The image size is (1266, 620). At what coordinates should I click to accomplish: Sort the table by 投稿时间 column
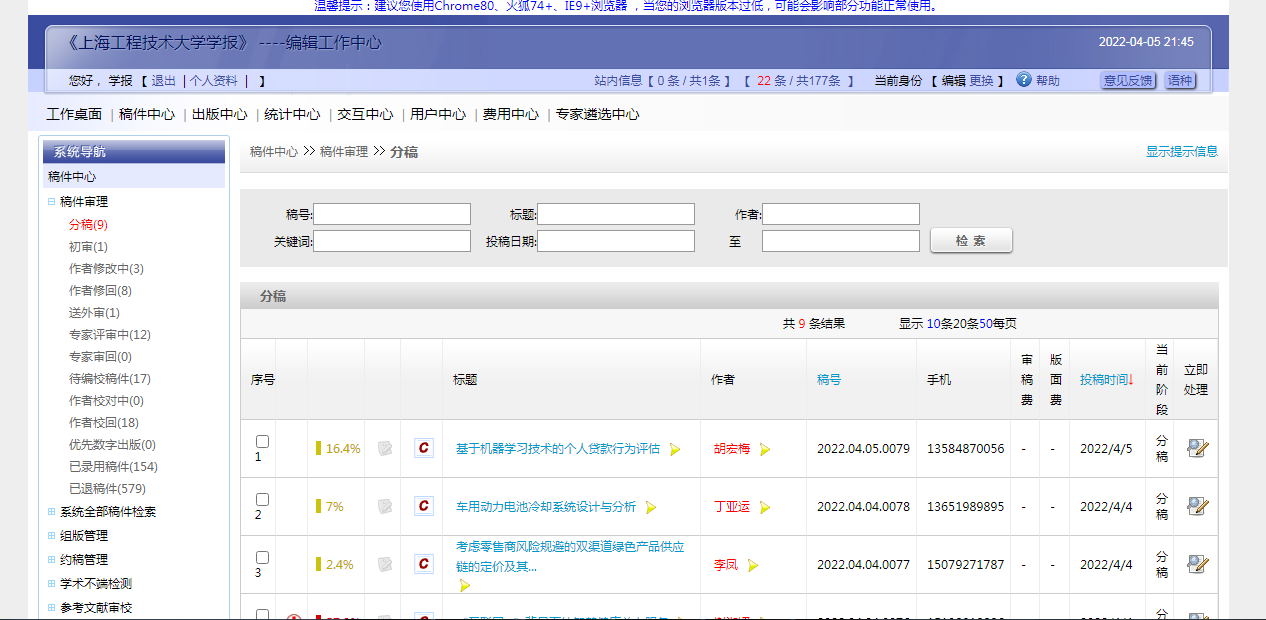coord(1107,380)
